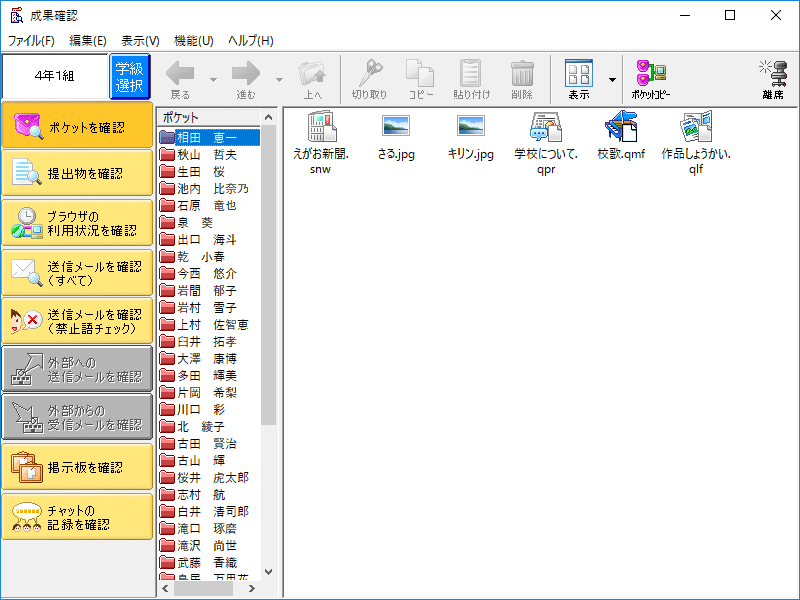The height and width of the screenshot is (600, 800).
Task: Select the 川口 彩 folder
Action: click(x=192, y=410)
